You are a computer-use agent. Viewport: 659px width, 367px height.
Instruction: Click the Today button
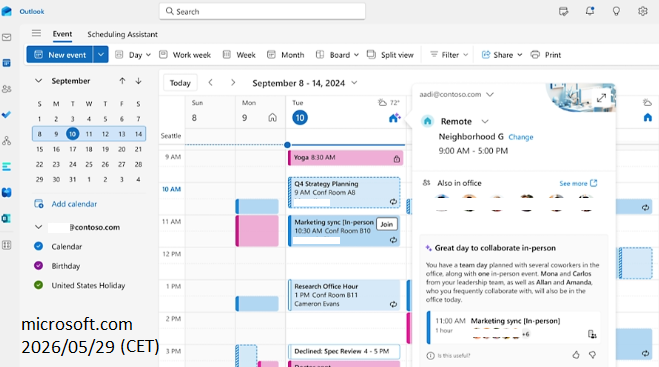click(x=180, y=83)
